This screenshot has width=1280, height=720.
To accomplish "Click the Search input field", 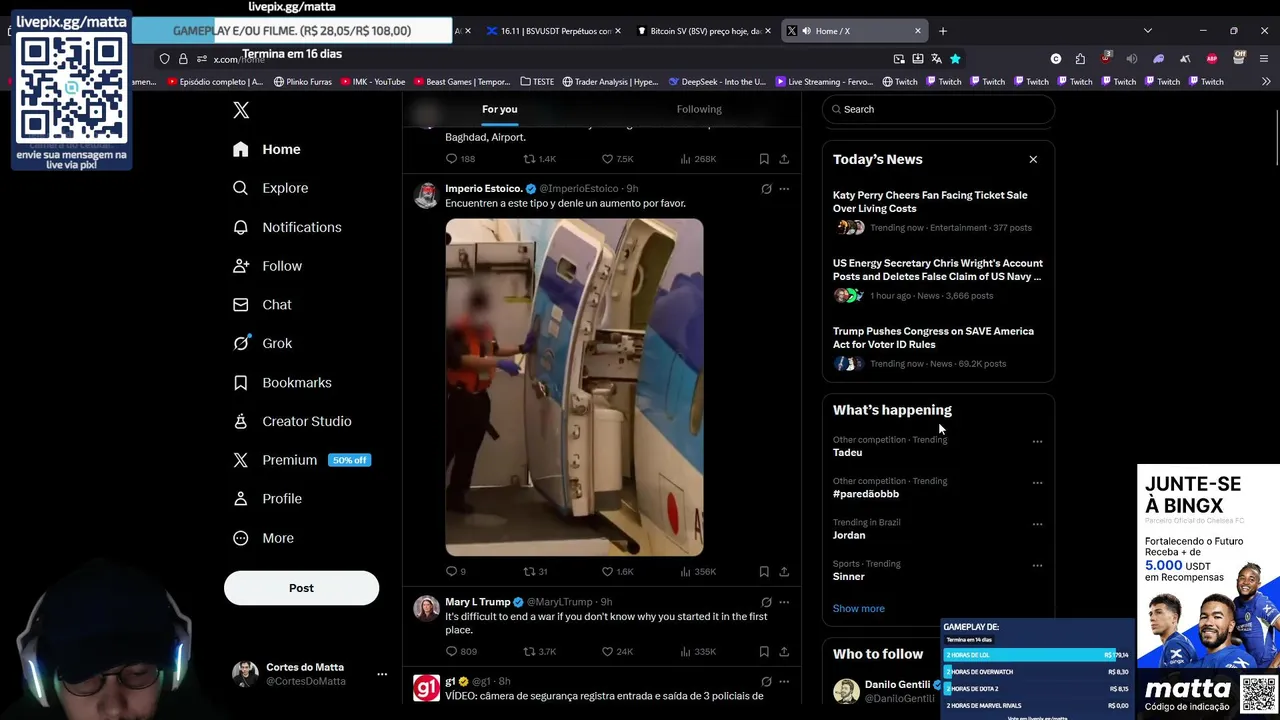I will click(938, 109).
